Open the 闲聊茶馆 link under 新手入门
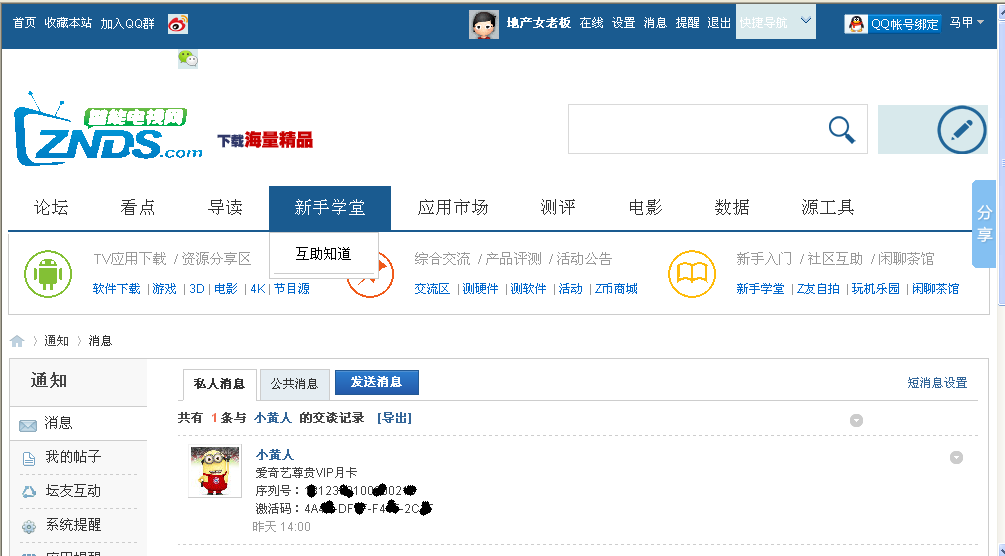1005x556 pixels. [936, 289]
